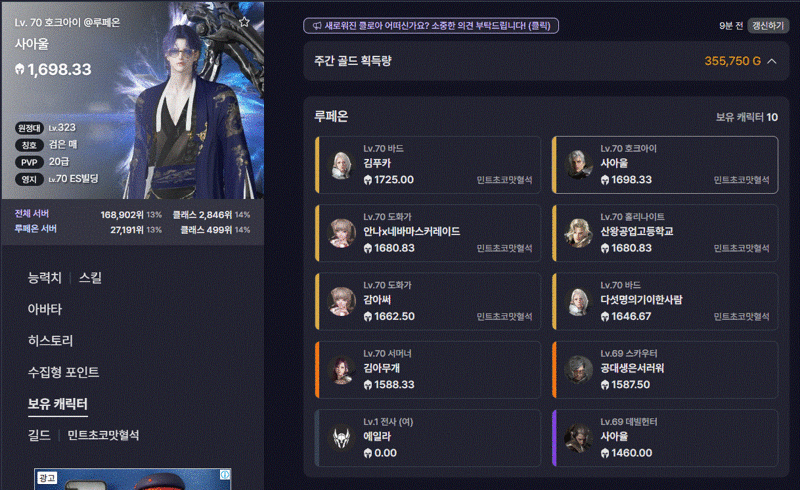Open the 아바타 menu item
The image size is (800, 490).
point(45,309)
